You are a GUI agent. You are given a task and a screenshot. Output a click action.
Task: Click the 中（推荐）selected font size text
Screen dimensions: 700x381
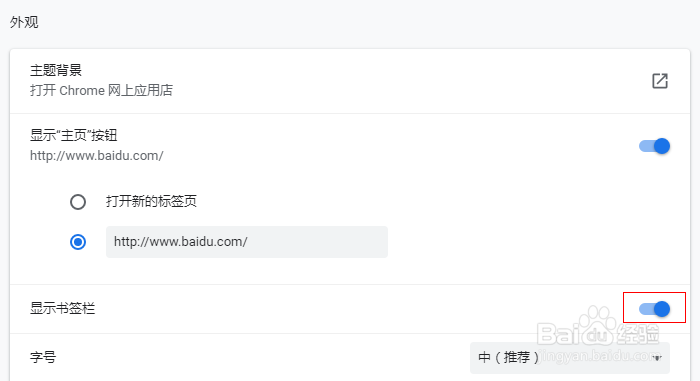point(509,357)
